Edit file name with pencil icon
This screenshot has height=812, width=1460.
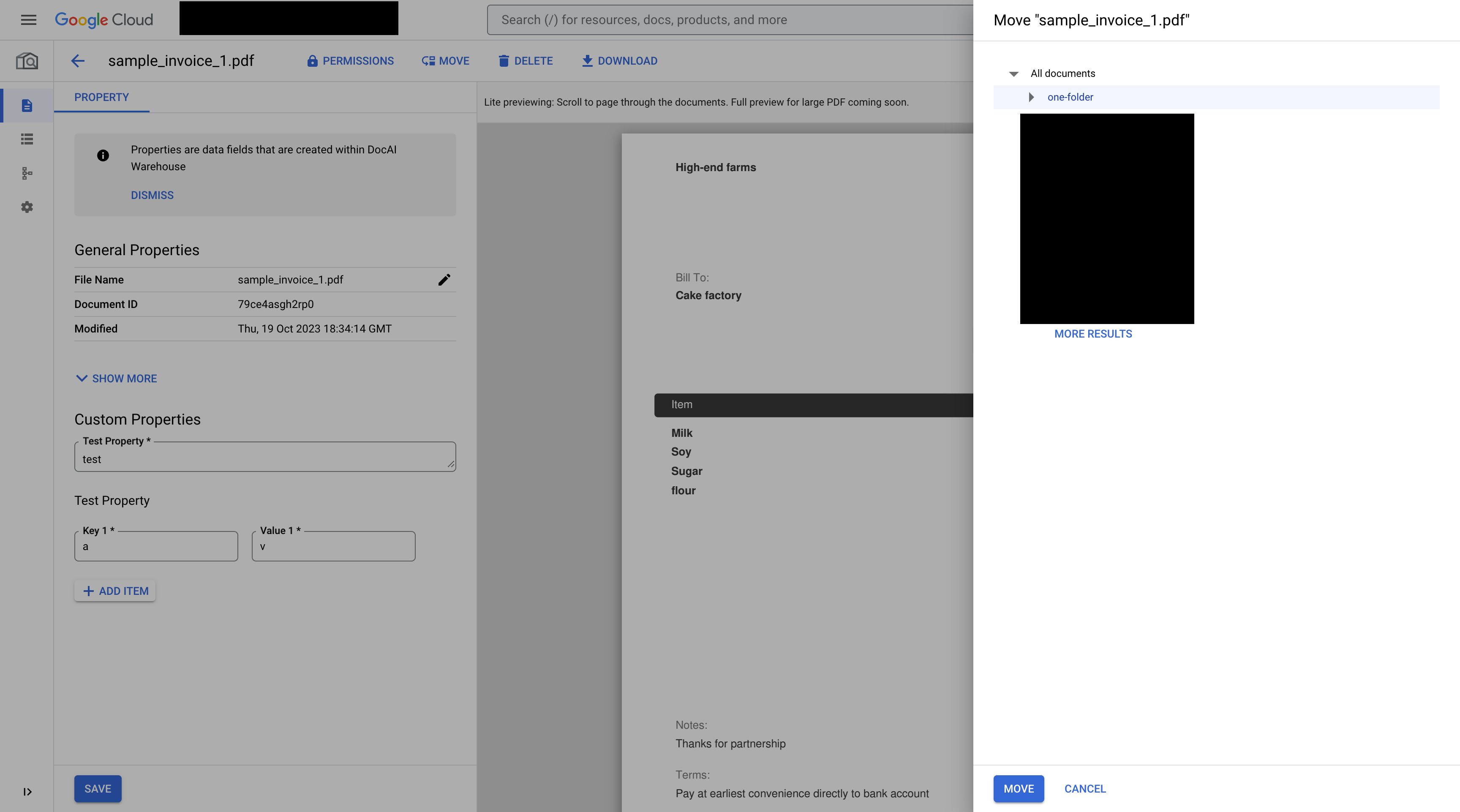[x=444, y=280]
